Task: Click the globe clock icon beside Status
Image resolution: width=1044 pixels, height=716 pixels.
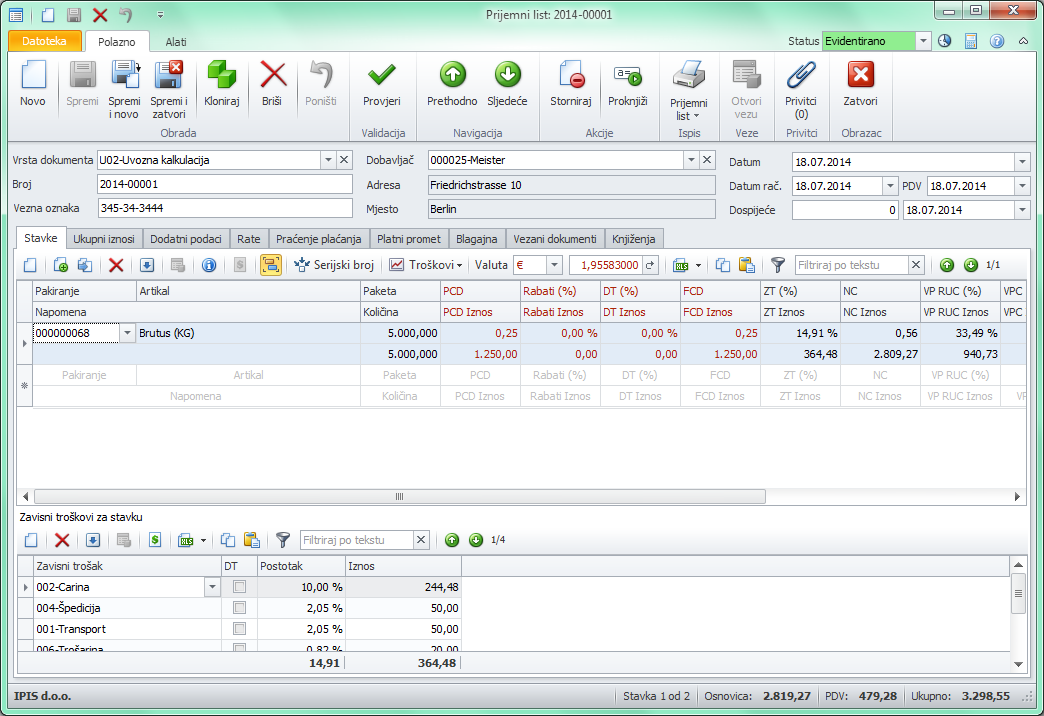Action: 945,41
